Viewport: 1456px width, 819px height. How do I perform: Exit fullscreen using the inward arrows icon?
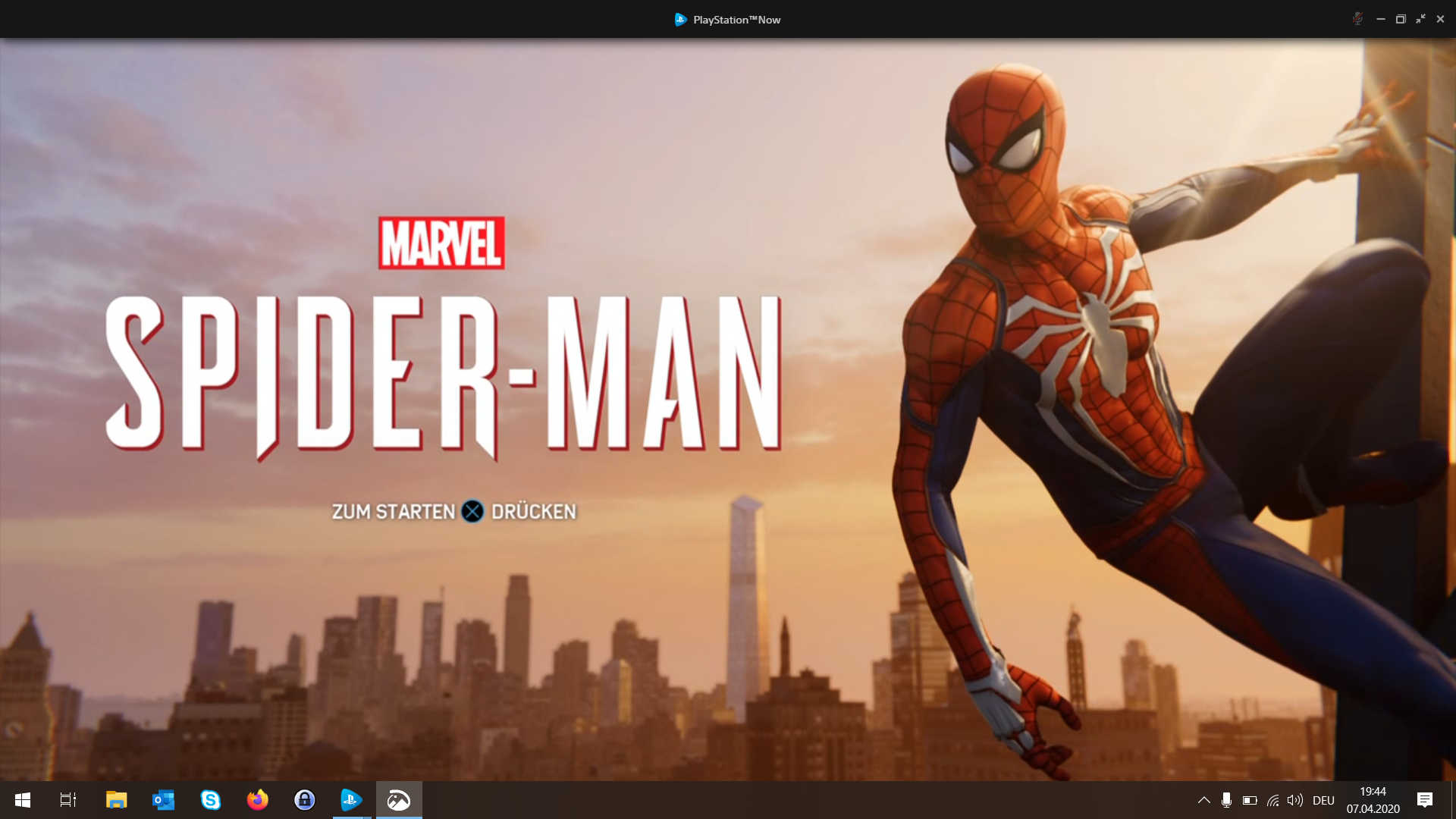(1420, 19)
